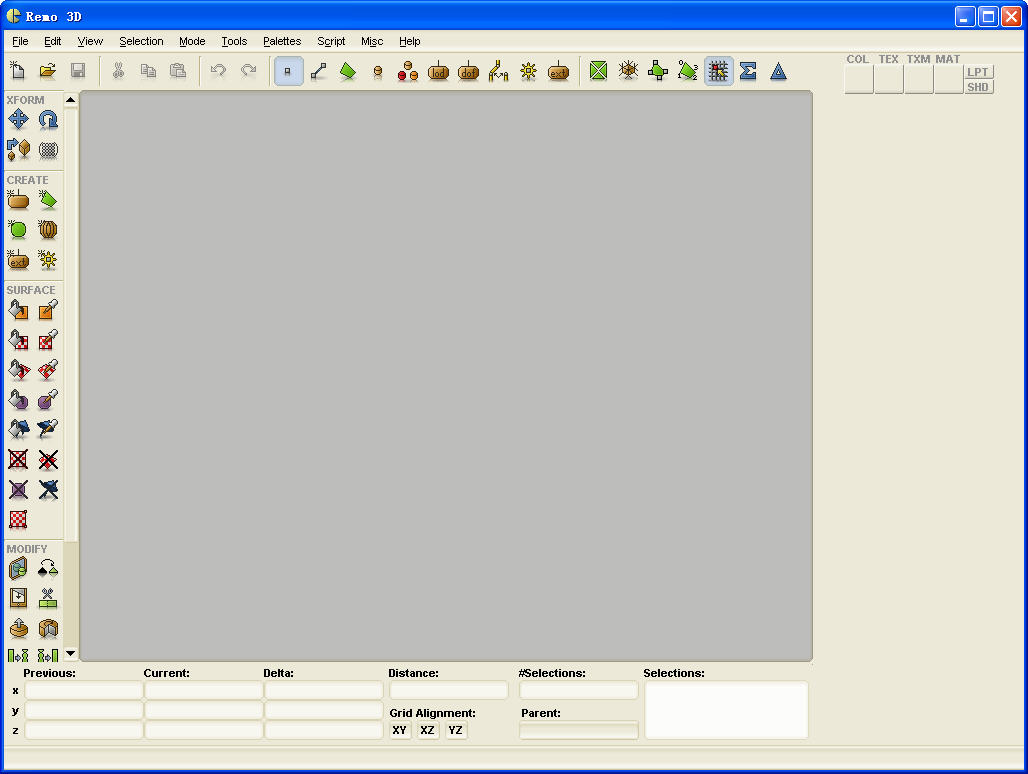Toggle the YZ grid alignment button
The width and height of the screenshot is (1028, 774).
click(x=456, y=731)
